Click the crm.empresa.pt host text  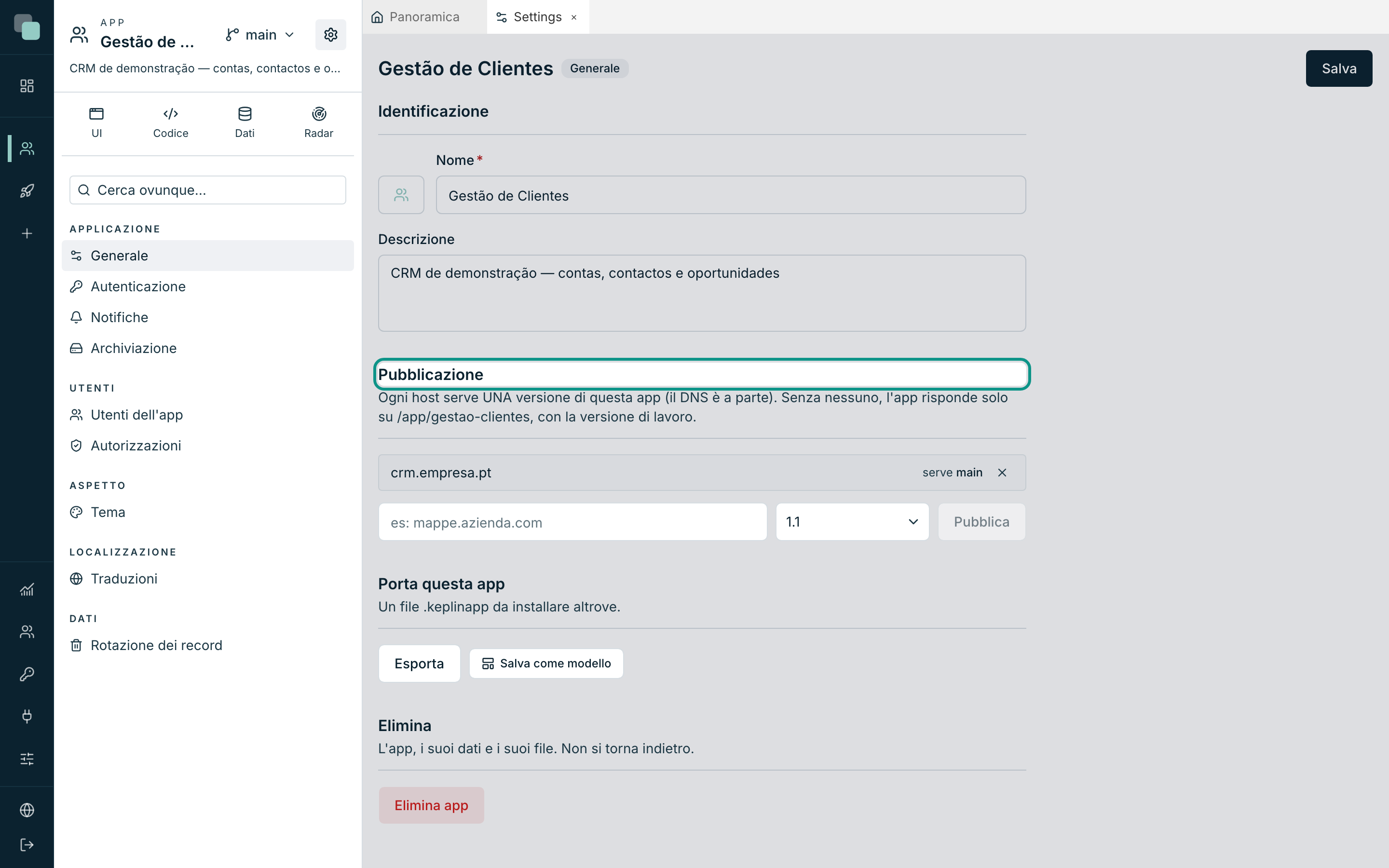pos(441,473)
